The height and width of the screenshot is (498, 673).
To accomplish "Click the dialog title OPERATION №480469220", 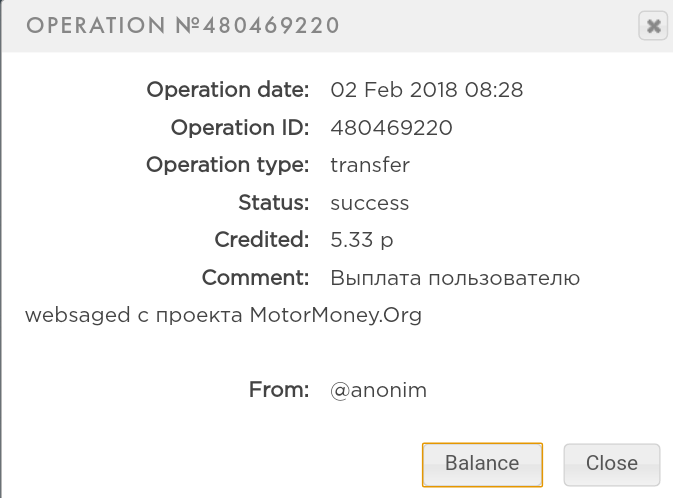I will (x=183, y=26).
